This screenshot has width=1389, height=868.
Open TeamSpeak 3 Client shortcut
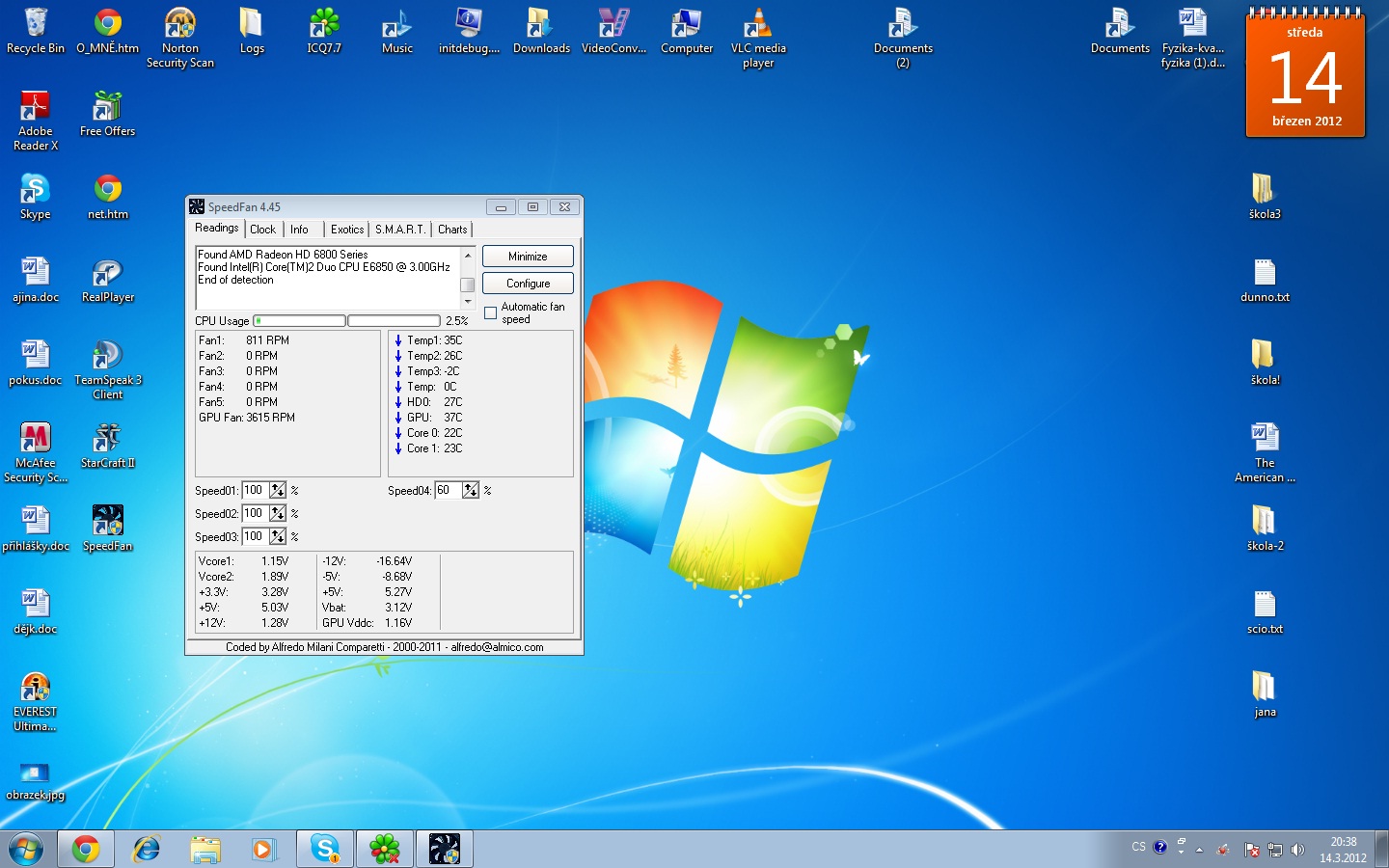click(x=108, y=369)
